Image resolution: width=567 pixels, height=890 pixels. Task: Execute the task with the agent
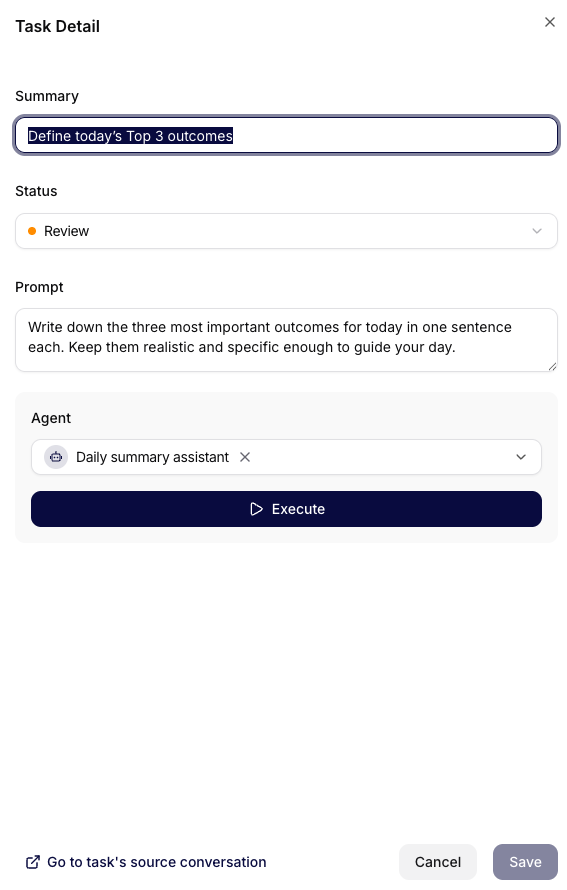286,509
